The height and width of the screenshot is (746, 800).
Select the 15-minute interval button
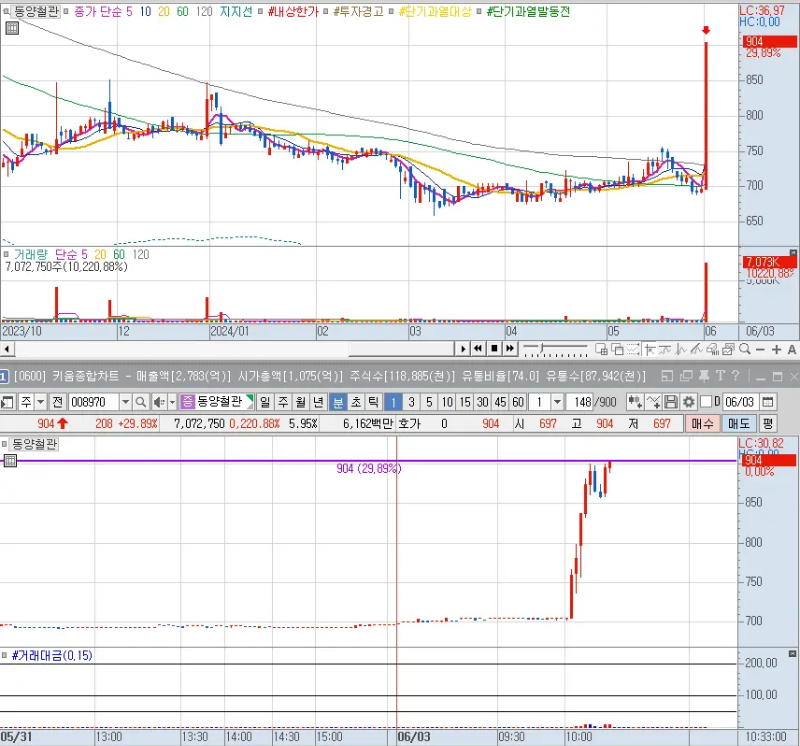464,402
